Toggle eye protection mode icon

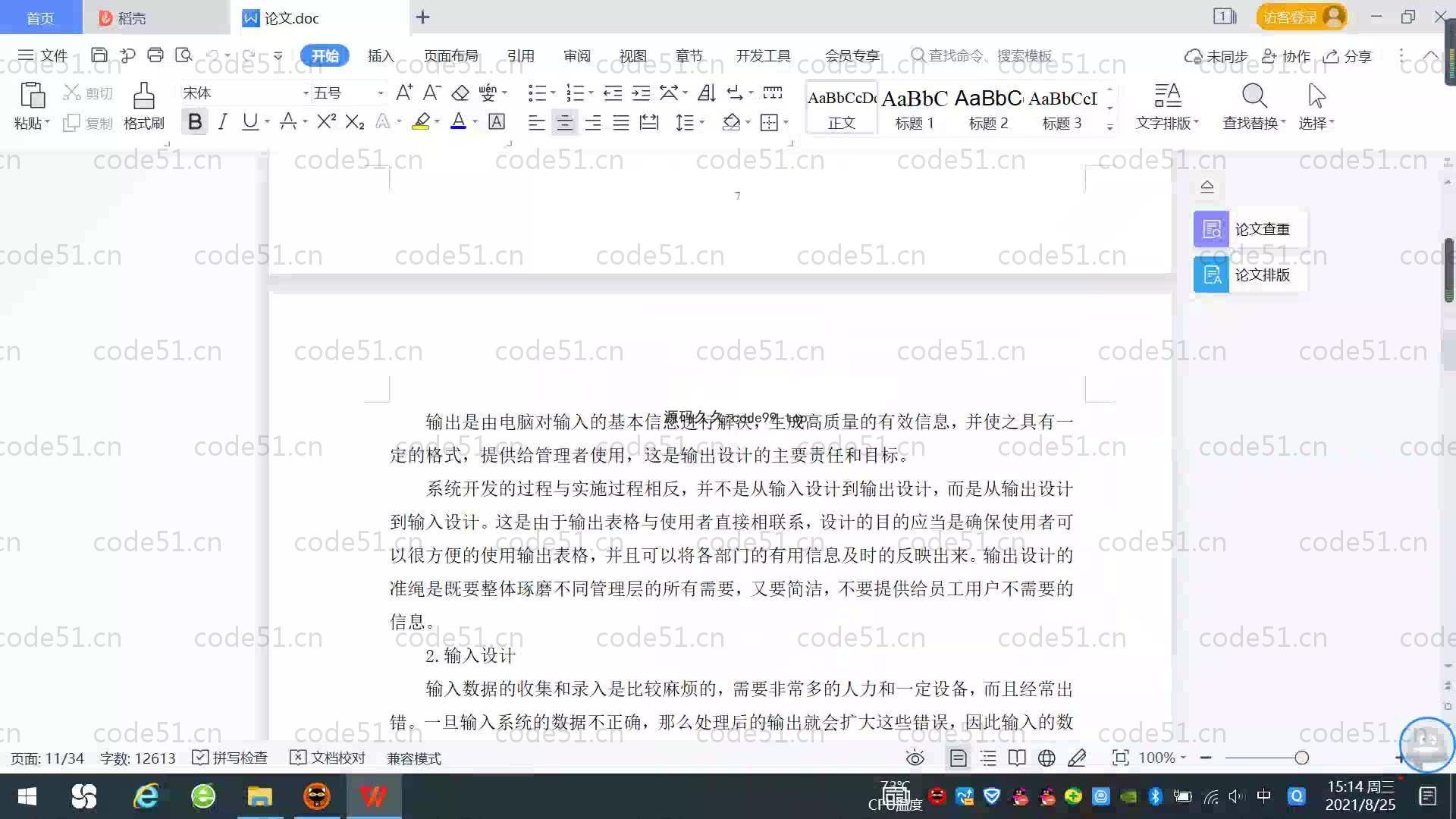915,758
